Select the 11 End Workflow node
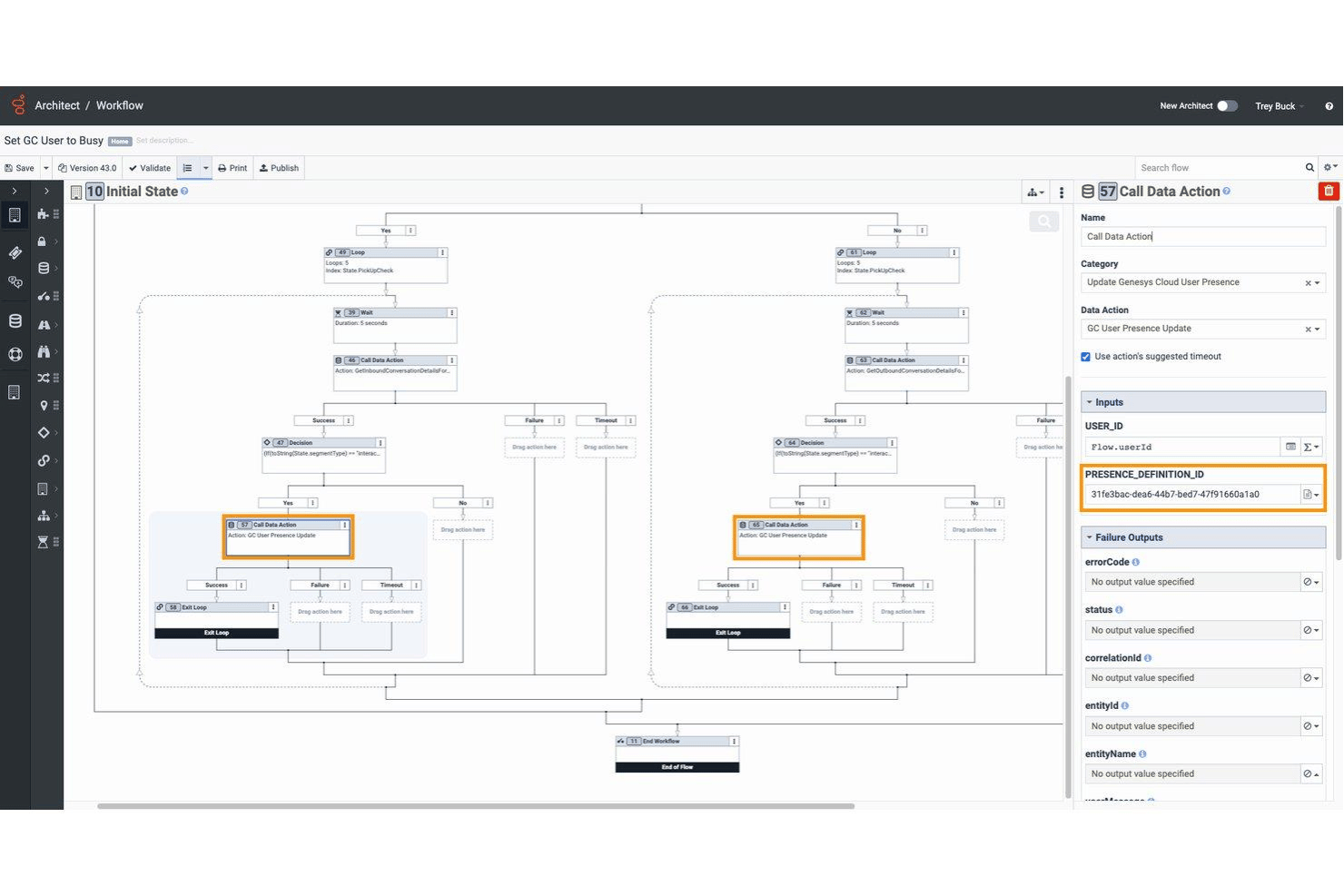The width and height of the screenshot is (1344, 896). click(677, 753)
